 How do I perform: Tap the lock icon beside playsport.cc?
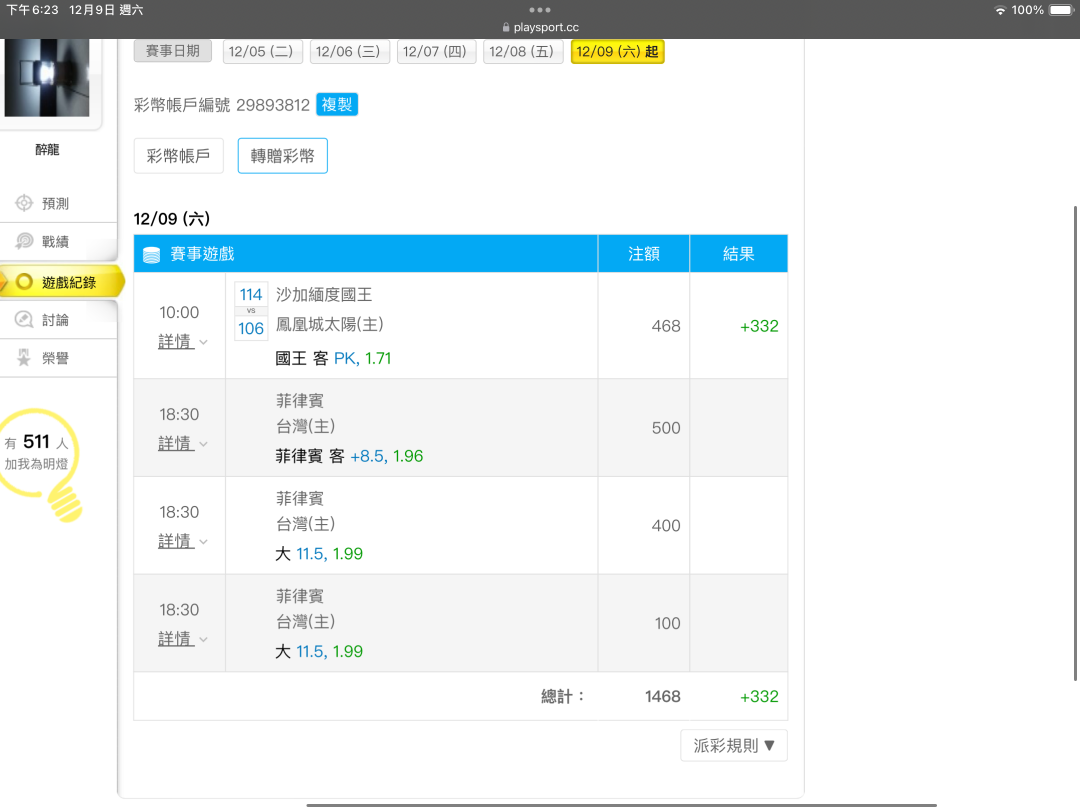(506, 28)
